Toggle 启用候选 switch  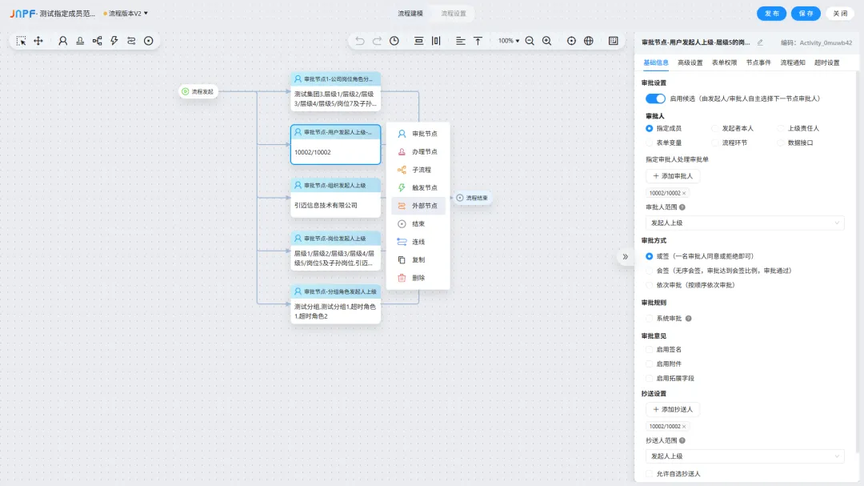[x=655, y=99]
